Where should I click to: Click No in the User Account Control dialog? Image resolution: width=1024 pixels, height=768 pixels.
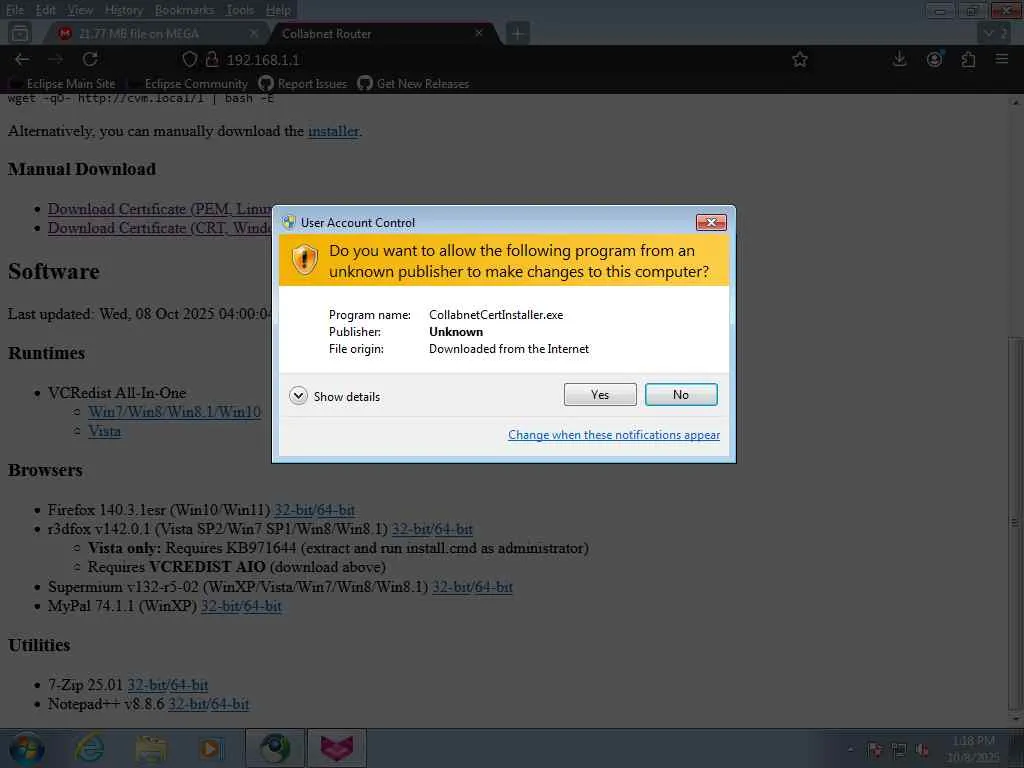click(680, 394)
